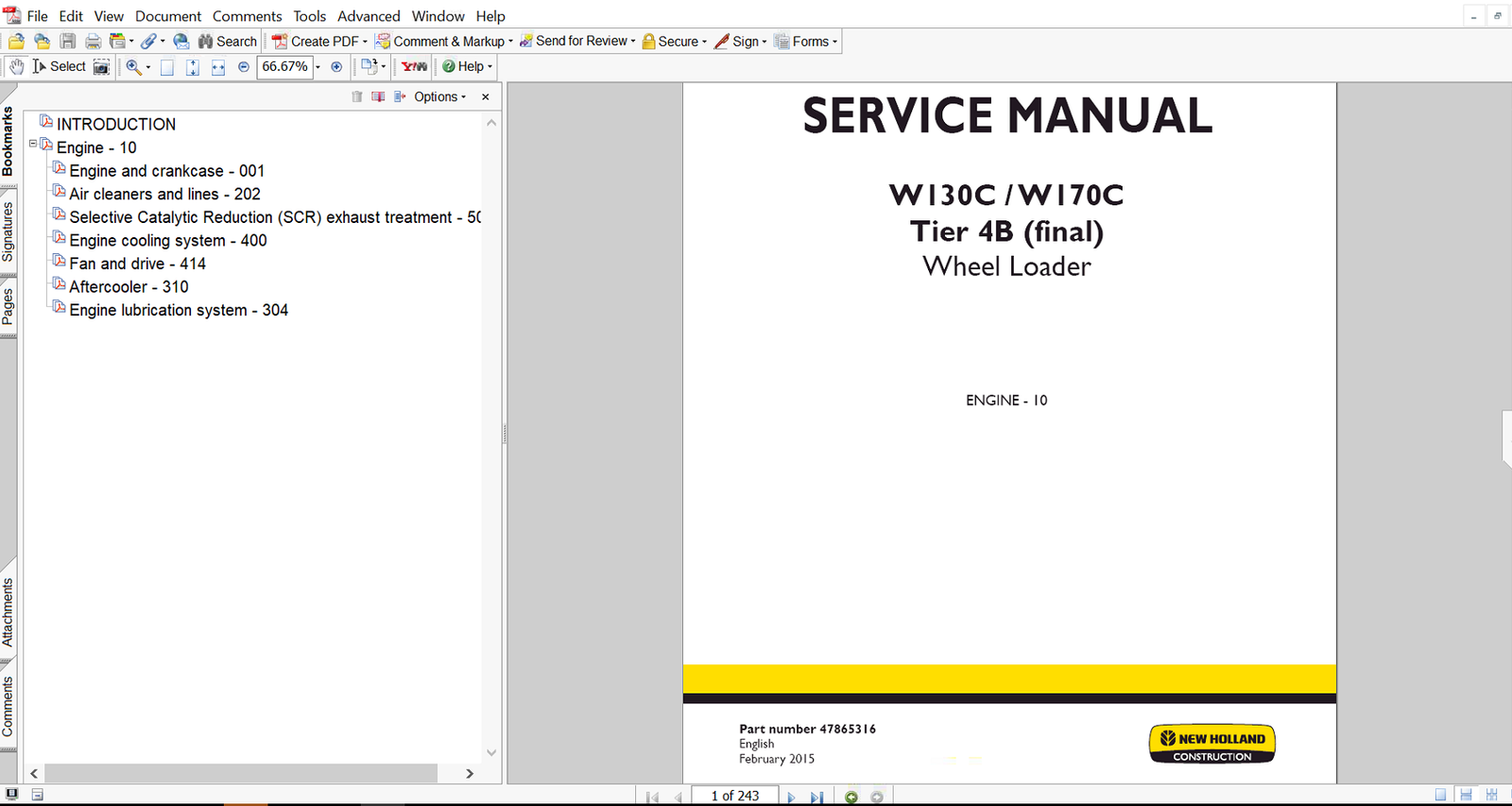Click the Print icon in toolbar
The image size is (1512, 806).
(93, 42)
